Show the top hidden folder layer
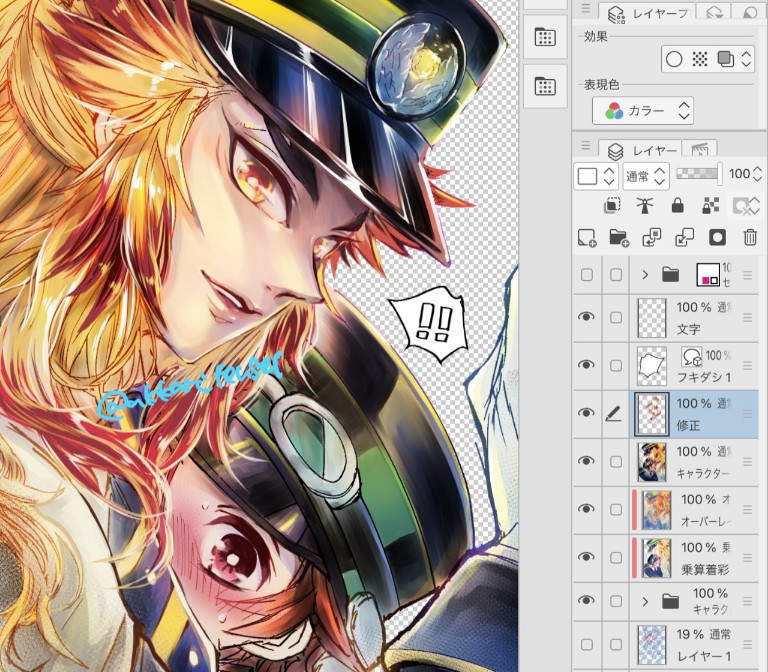The image size is (768, 672). 586,275
